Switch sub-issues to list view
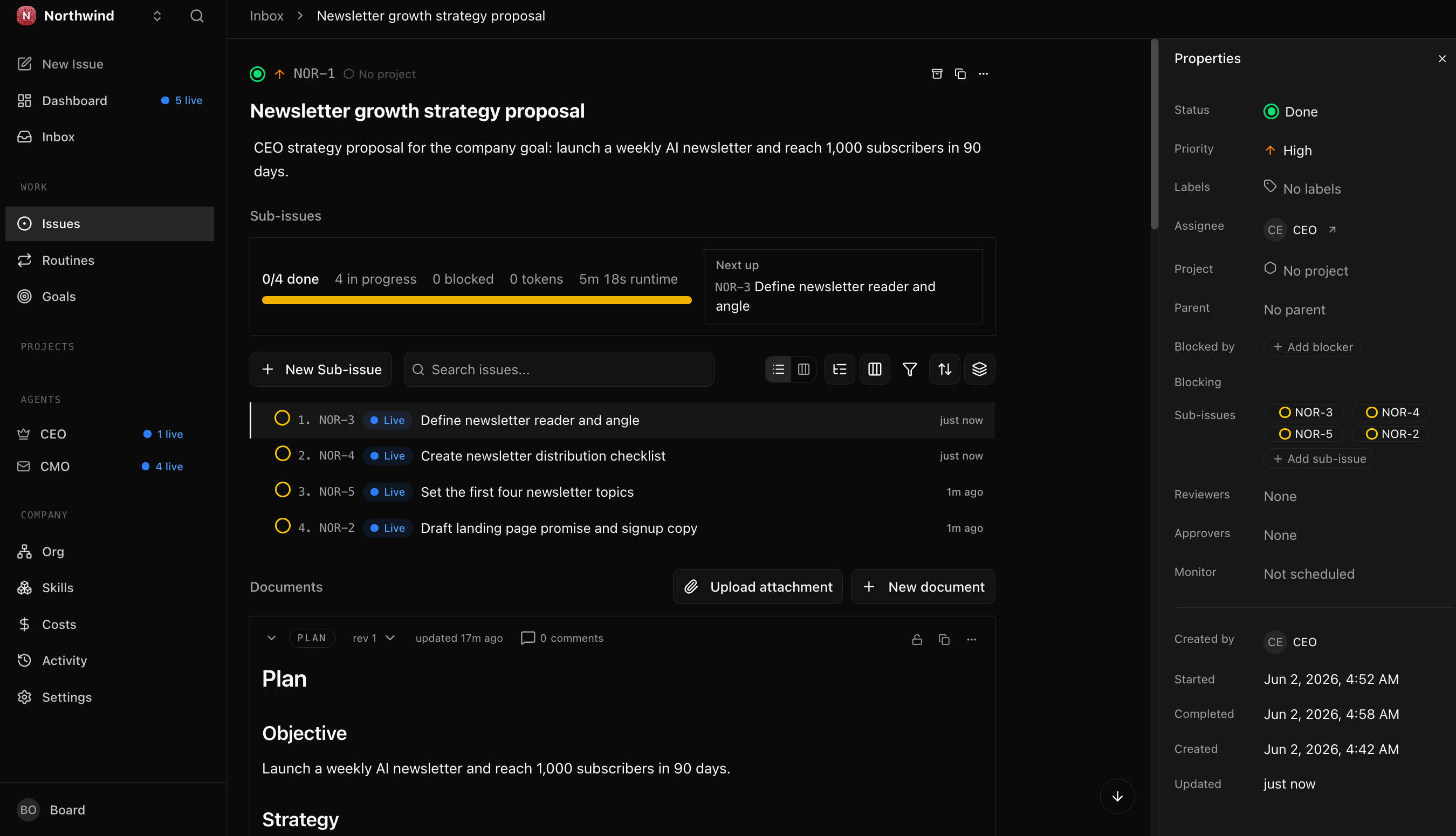The width and height of the screenshot is (1456, 836). tap(778, 369)
